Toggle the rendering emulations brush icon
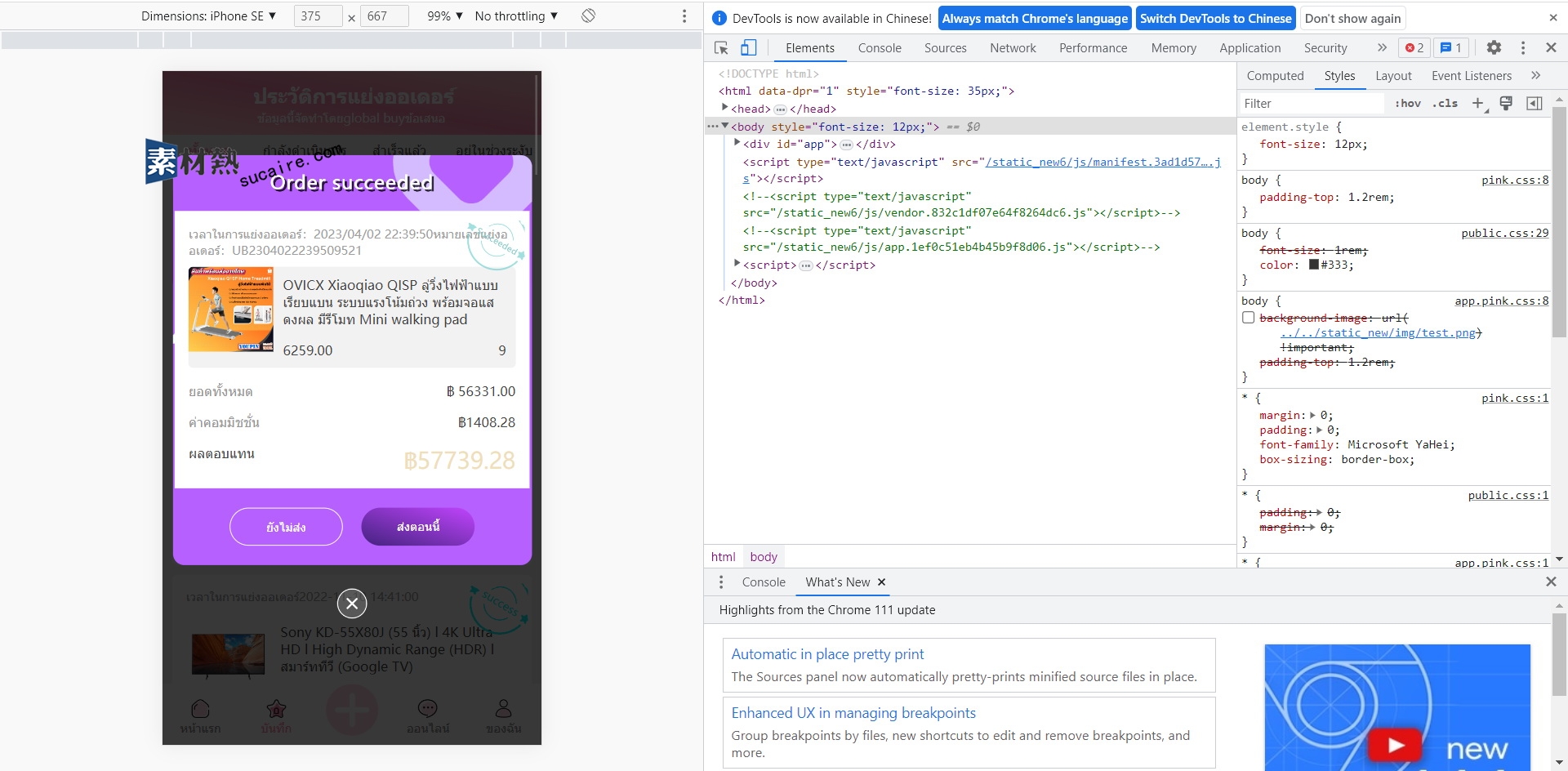Screen dimensions: 1568x771 (1507, 104)
